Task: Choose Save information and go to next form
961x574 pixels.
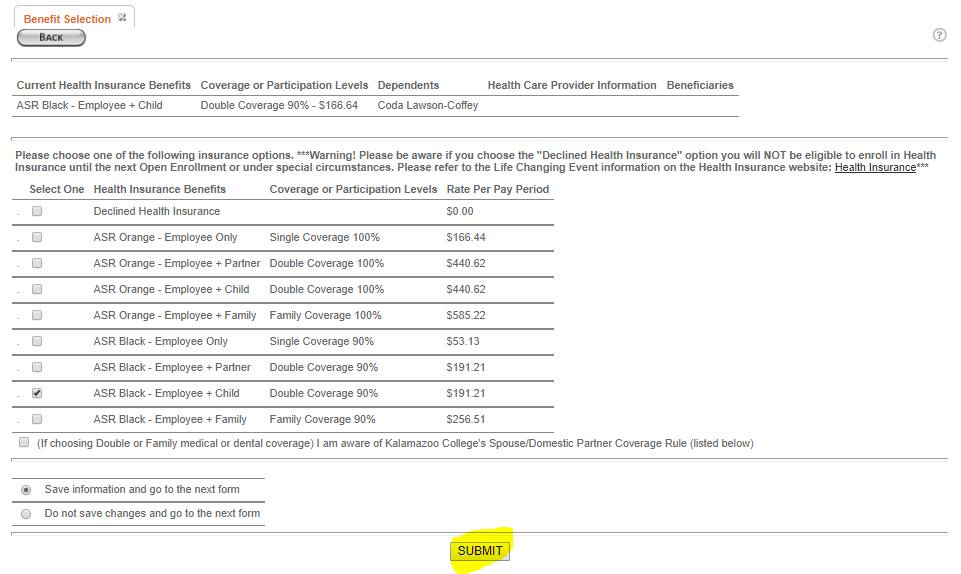Action: (26, 490)
